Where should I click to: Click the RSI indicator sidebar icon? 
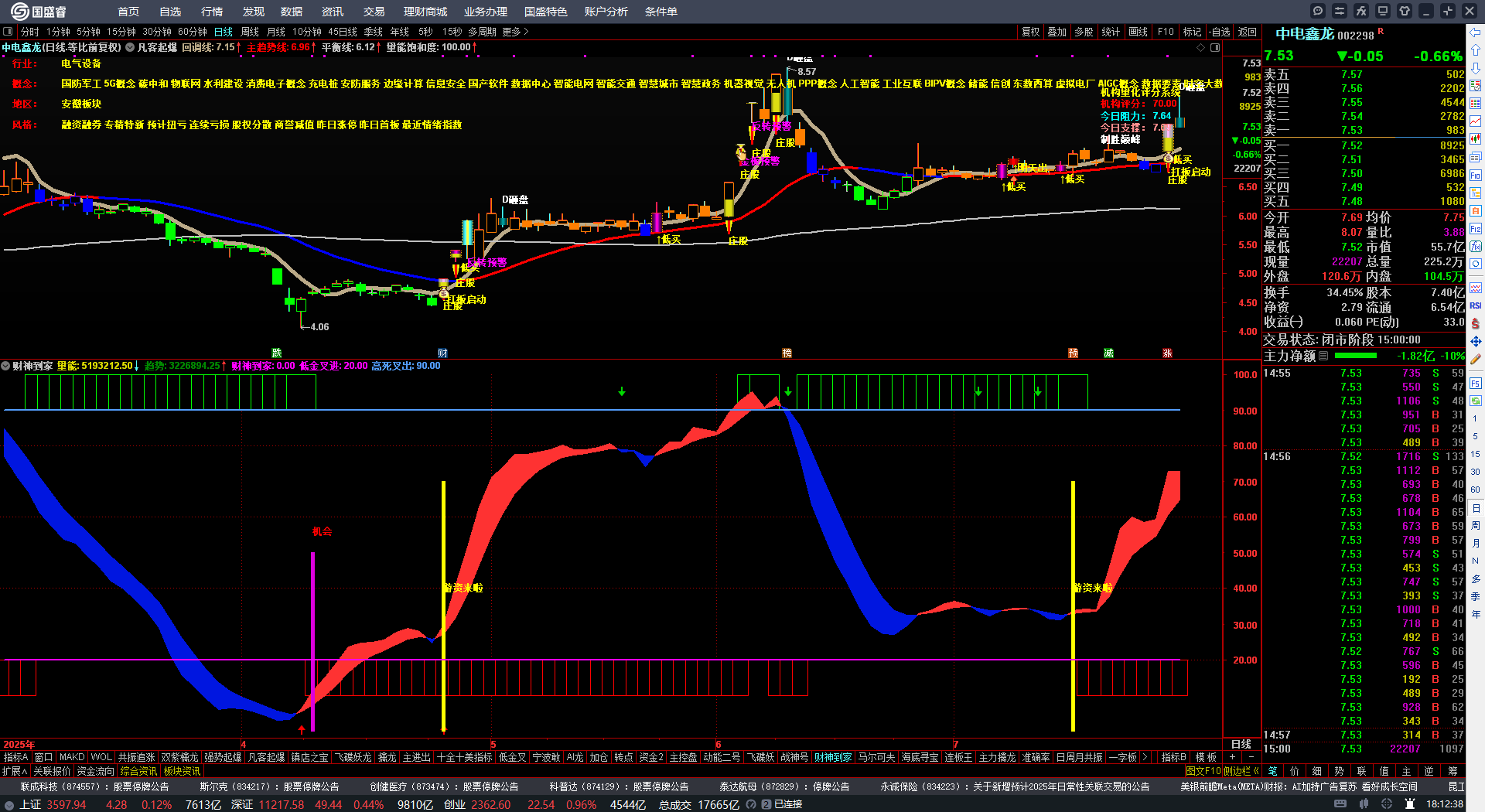pyautogui.click(x=1476, y=305)
